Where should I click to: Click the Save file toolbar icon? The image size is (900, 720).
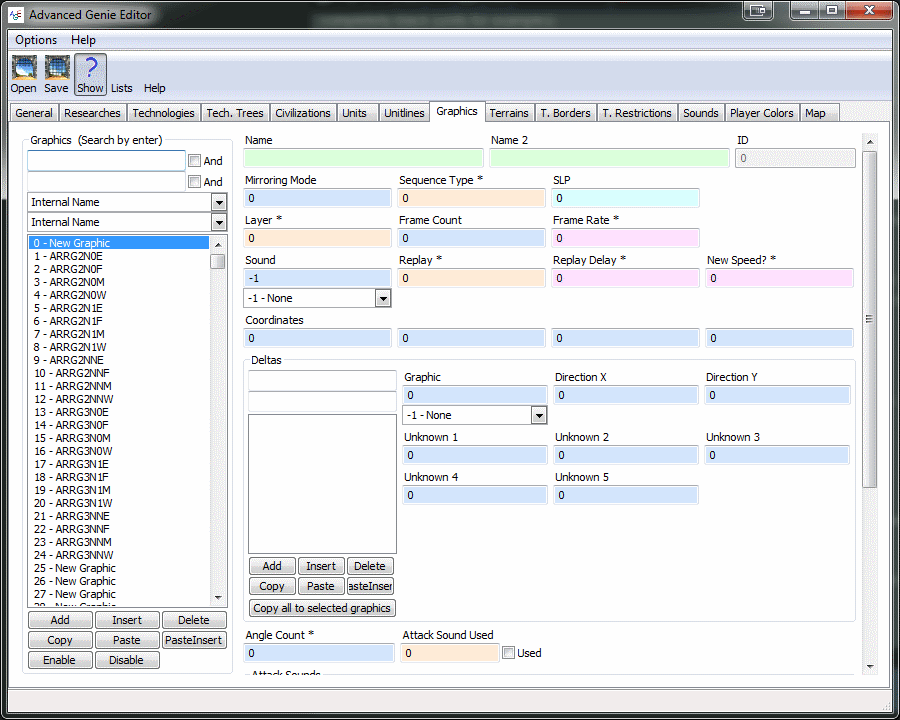tap(56, 73)
